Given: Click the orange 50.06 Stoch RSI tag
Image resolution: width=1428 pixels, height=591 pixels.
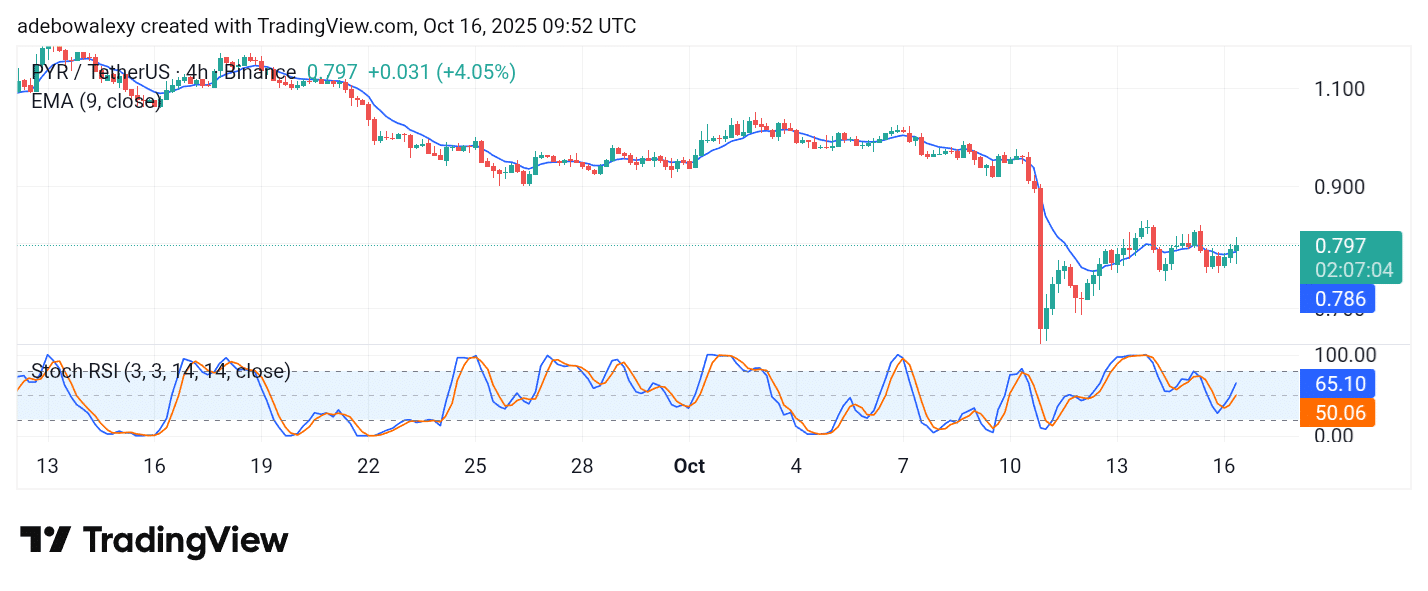Looking at the screenshot, I should pos(1337,413).
